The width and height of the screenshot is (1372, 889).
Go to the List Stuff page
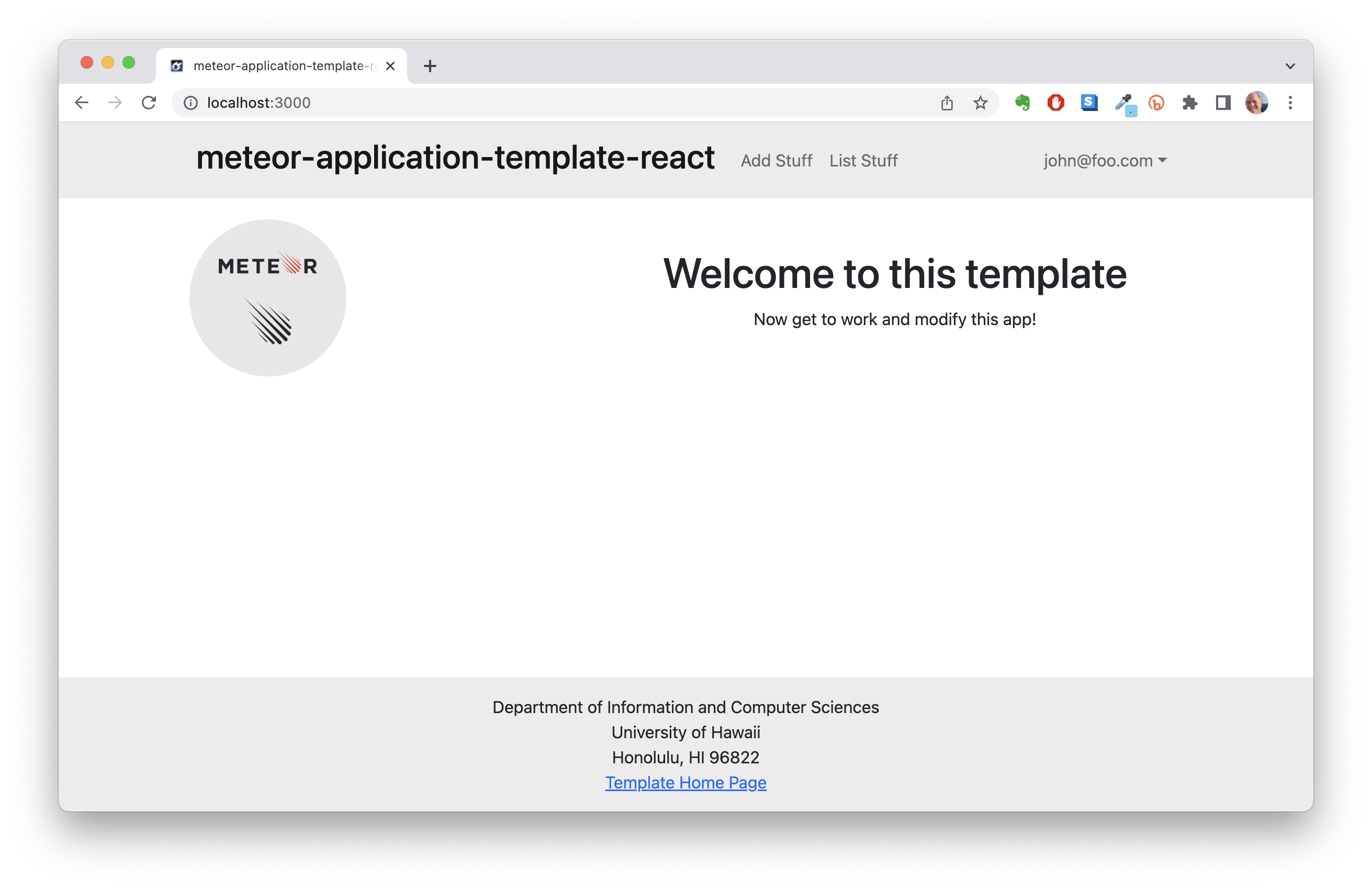click(x=863, y=160)
